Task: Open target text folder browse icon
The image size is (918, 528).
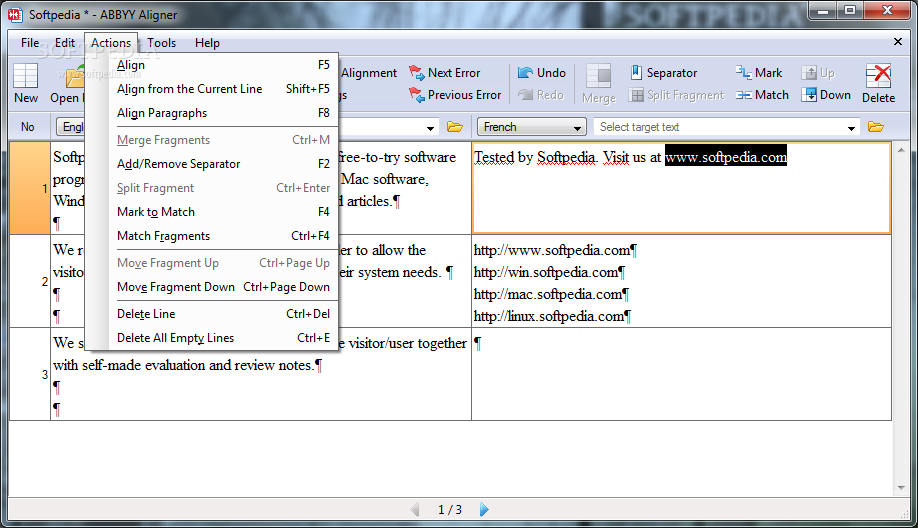Action: [876, 127]
